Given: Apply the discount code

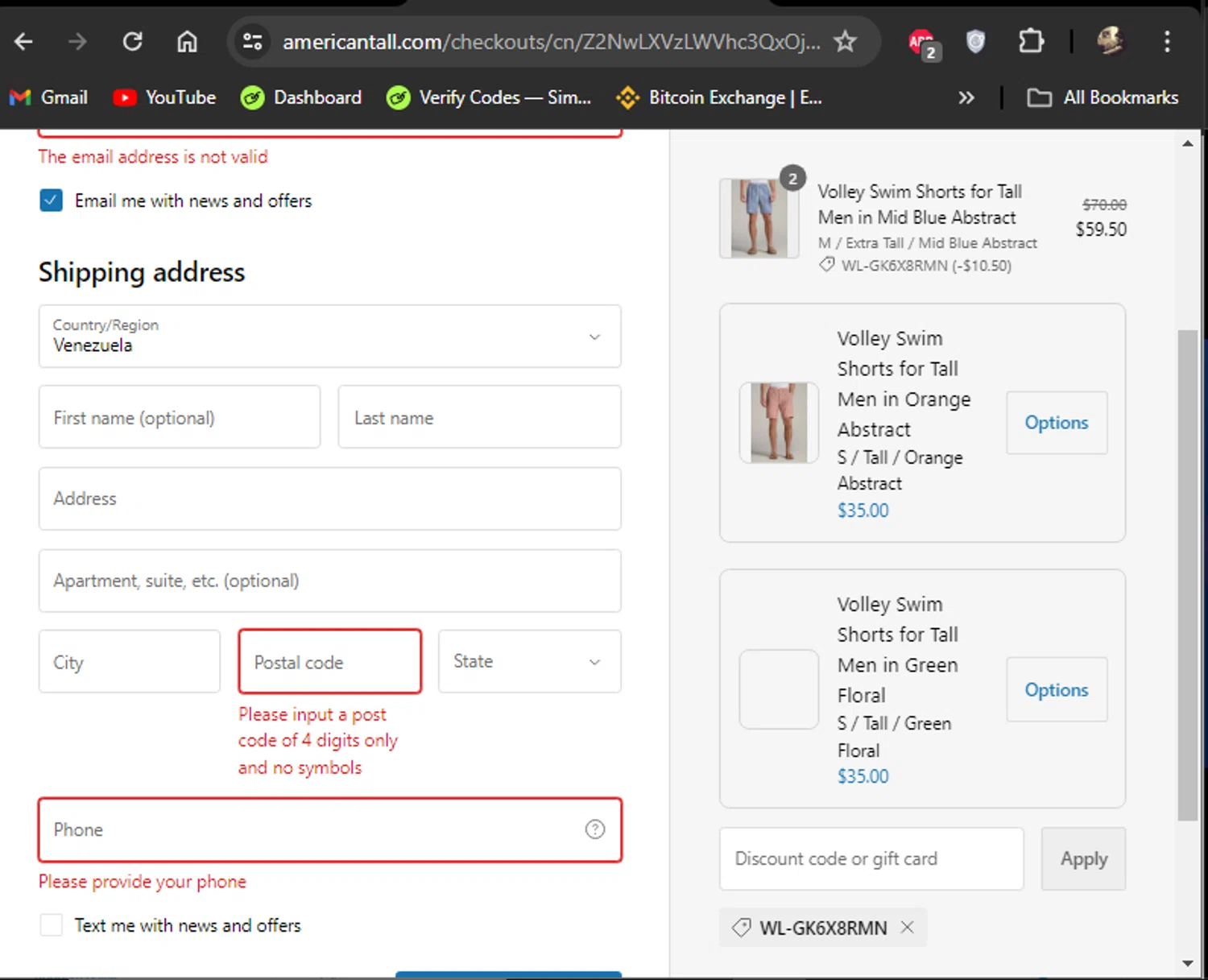Looking at the screenshot, I should pyautogui.click(x=1083, y=858).
